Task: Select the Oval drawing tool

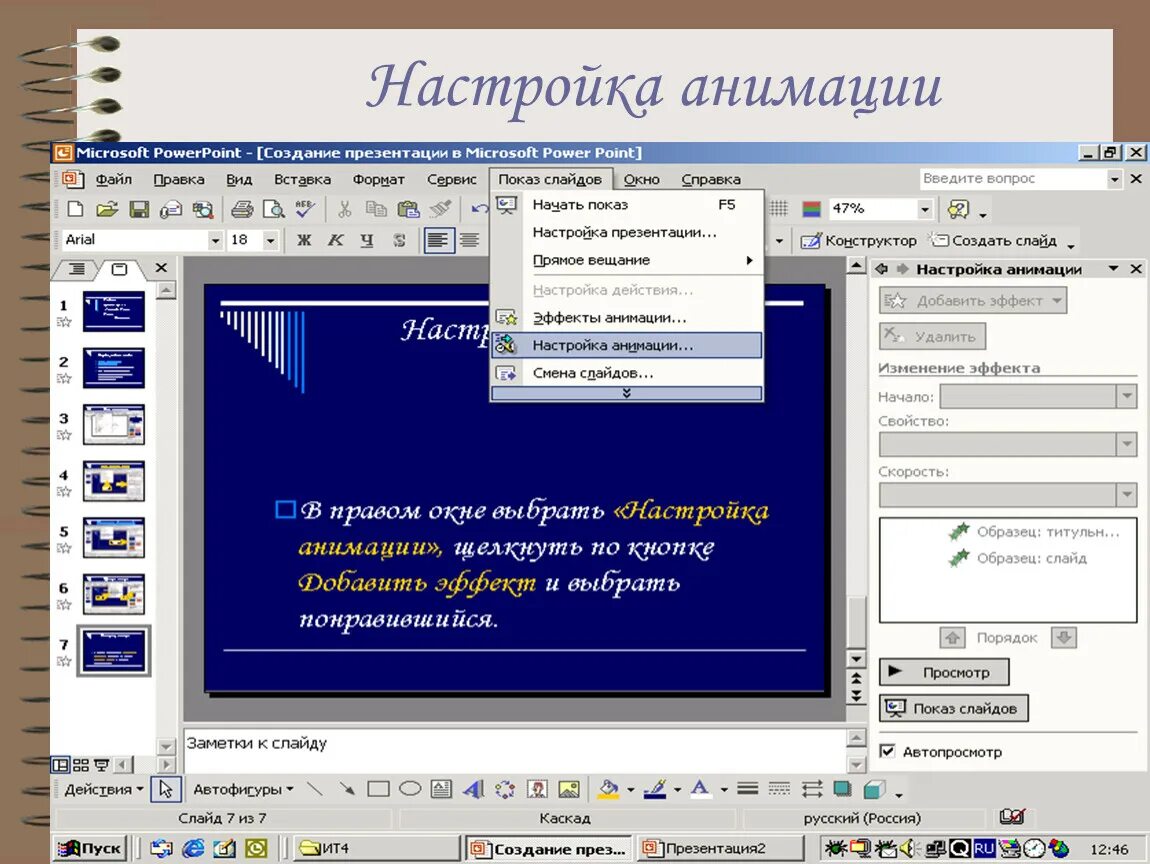Action: coord(410,789)
